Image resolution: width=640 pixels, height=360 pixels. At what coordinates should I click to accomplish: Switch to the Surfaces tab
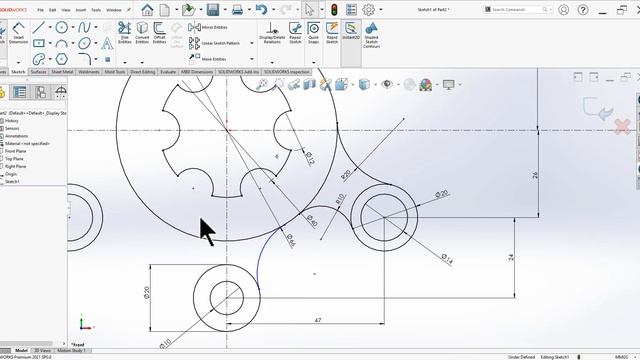[x=38, y=72]
